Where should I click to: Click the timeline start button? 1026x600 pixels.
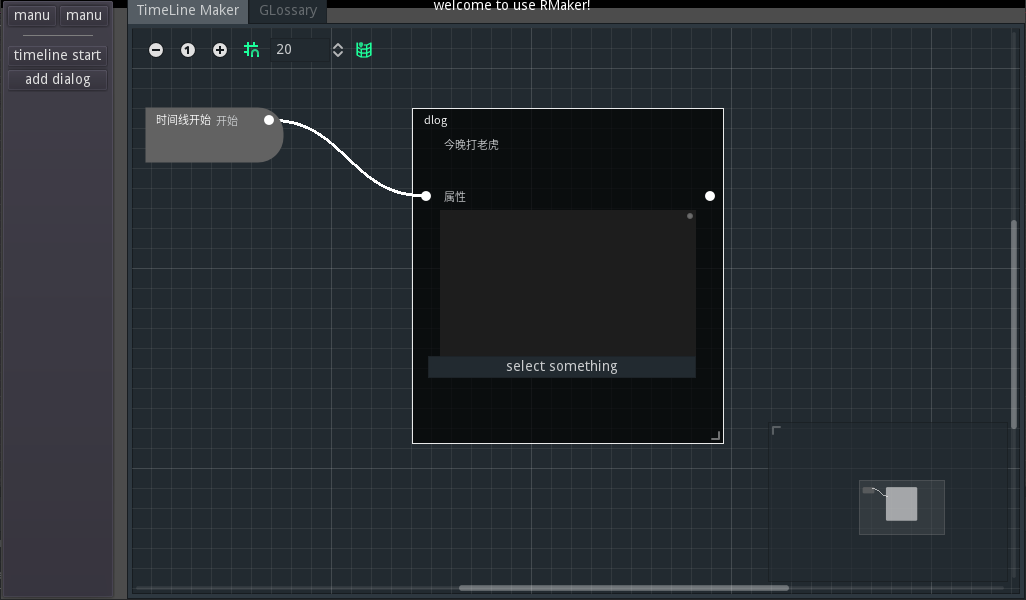point(58,55)
